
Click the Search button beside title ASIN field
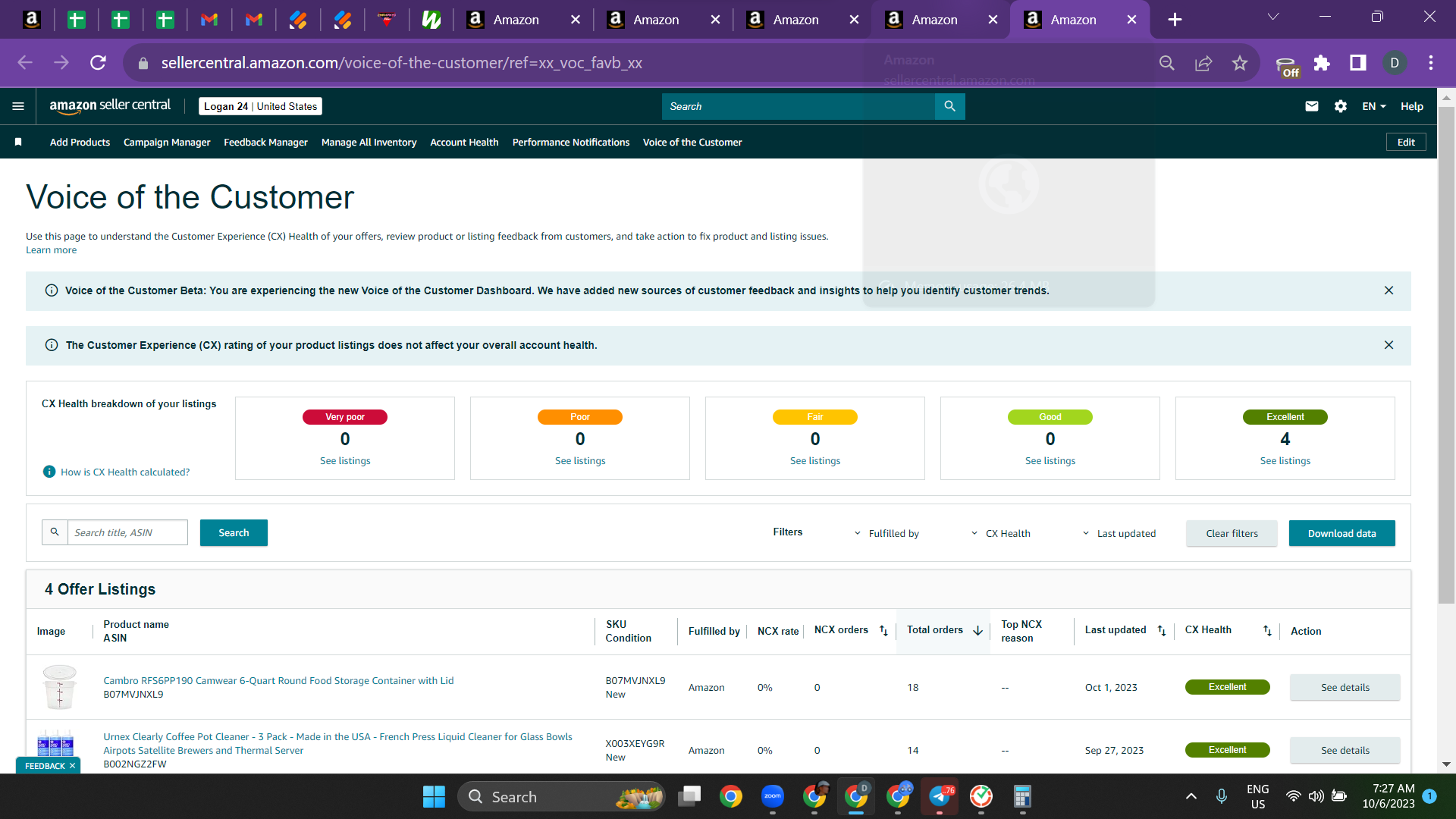pyautogui.click(x=234, y=532)
